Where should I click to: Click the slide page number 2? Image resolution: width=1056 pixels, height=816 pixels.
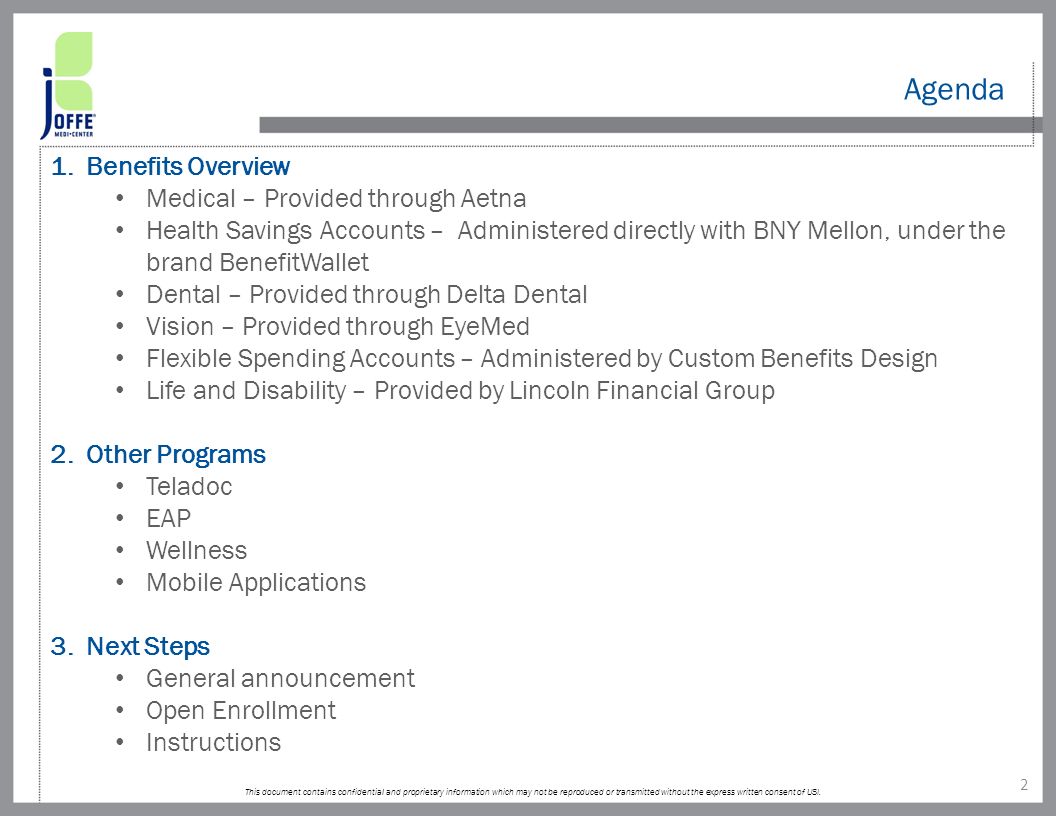coord(1024,784)
